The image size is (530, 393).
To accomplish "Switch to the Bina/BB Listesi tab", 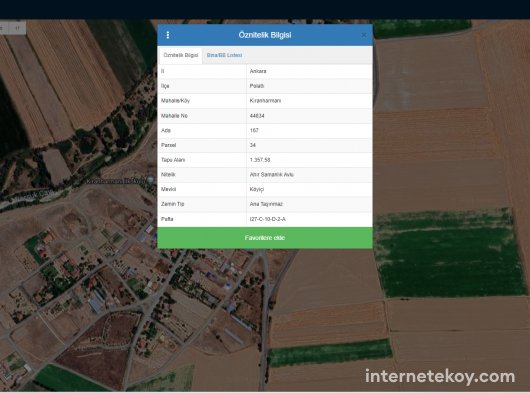I will (x=224, y=55).
